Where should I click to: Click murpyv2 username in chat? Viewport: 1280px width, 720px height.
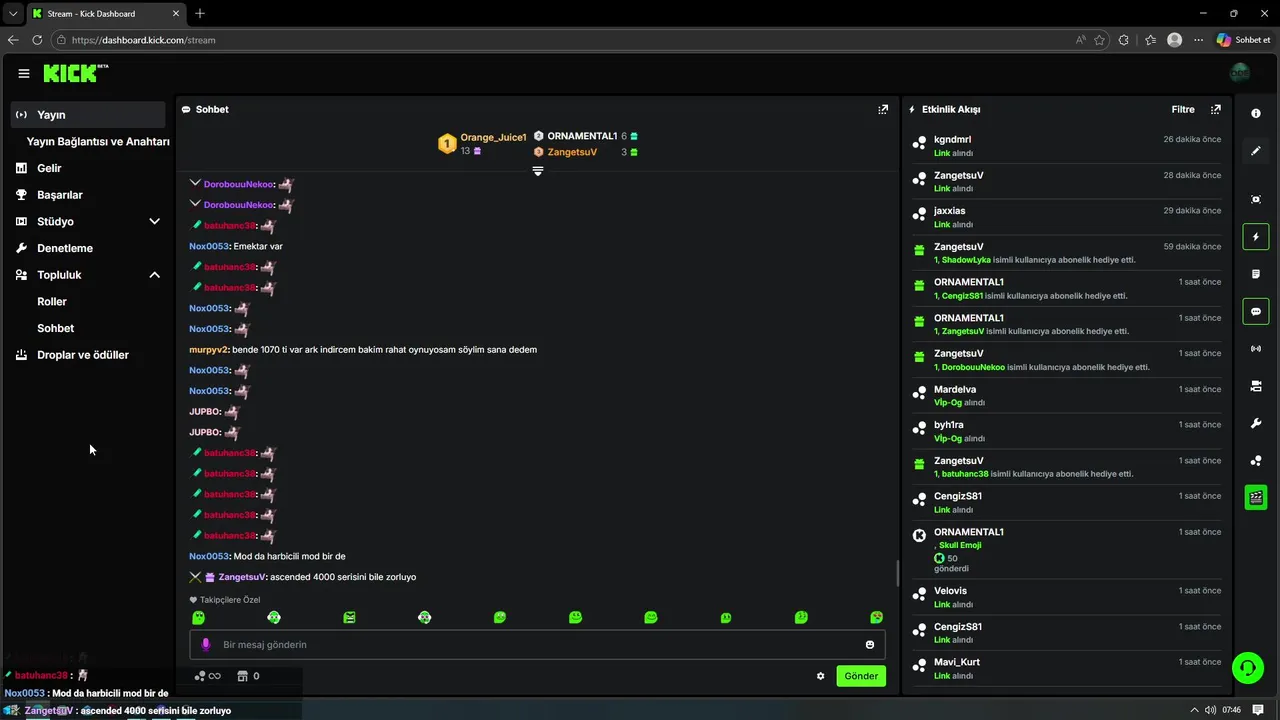point(209,350)
